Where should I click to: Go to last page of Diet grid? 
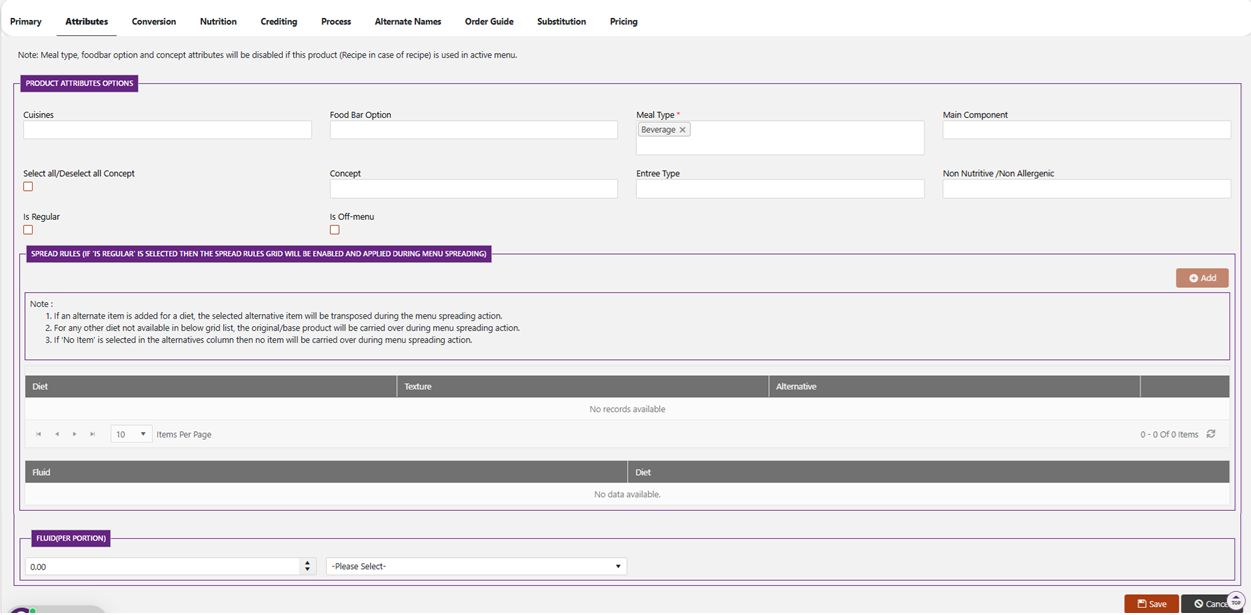pyautogui.click(x=93, y=434)
